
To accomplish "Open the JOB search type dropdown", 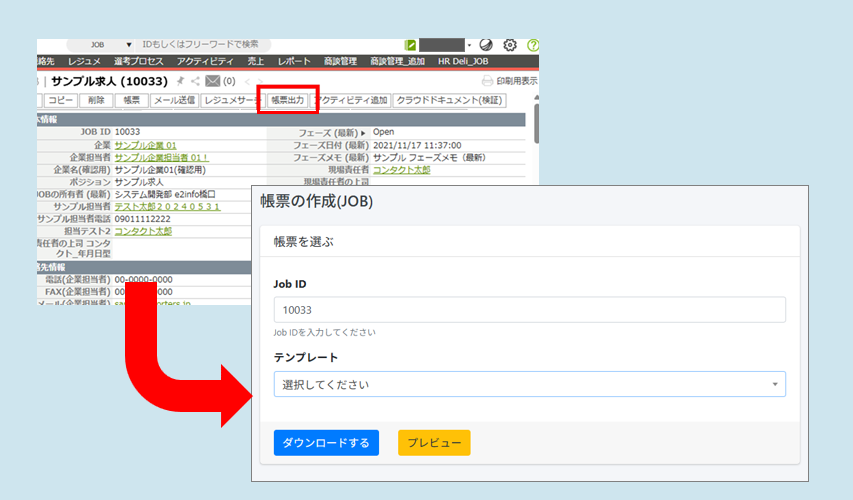I will coord(108,45).
